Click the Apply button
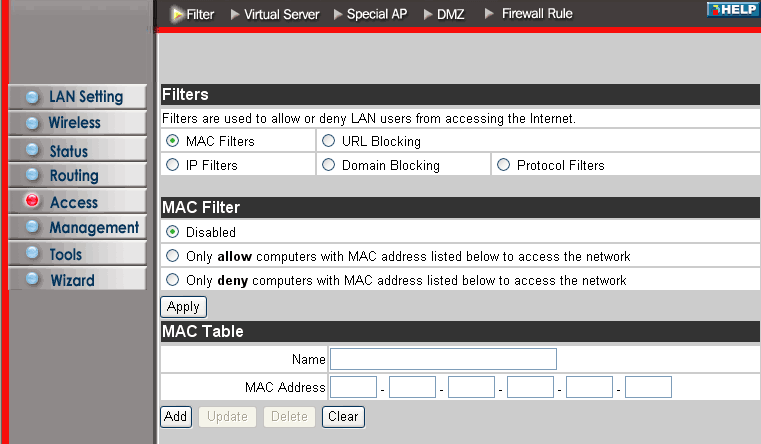This screenshot has width=761, height=444. 183,307
